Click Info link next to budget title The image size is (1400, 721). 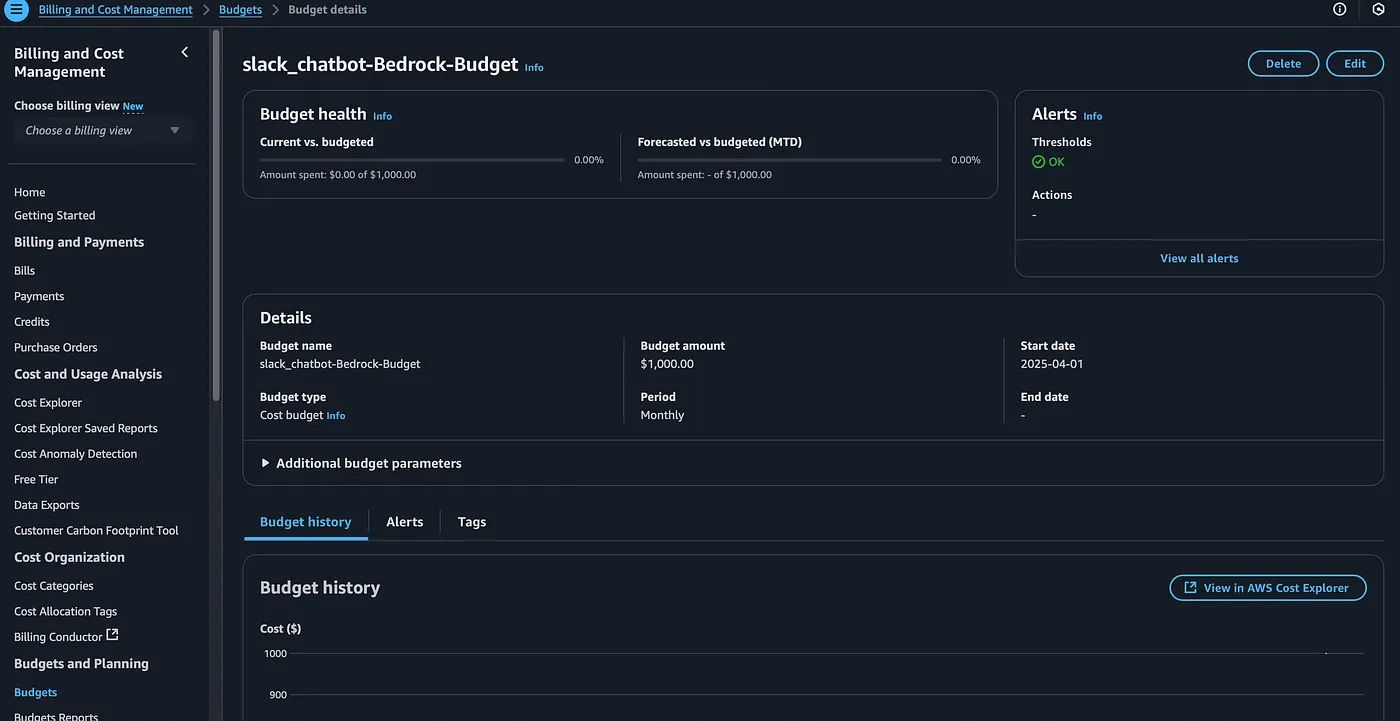tap(534, 68)
